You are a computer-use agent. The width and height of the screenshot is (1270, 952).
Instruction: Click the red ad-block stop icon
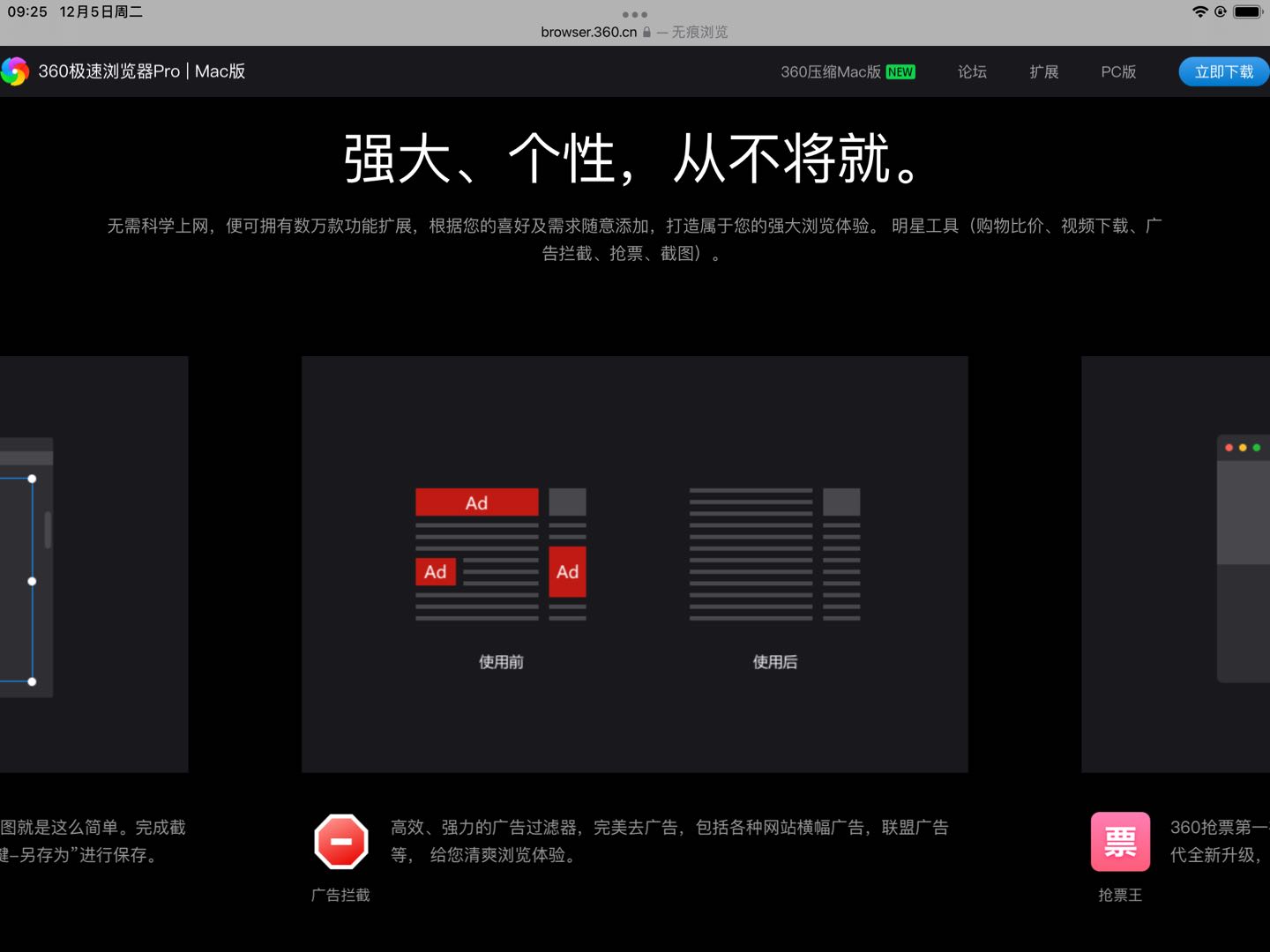pos(341,842)
